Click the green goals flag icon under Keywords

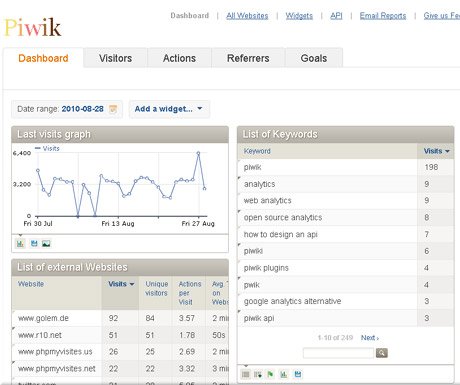pos(270,374)
